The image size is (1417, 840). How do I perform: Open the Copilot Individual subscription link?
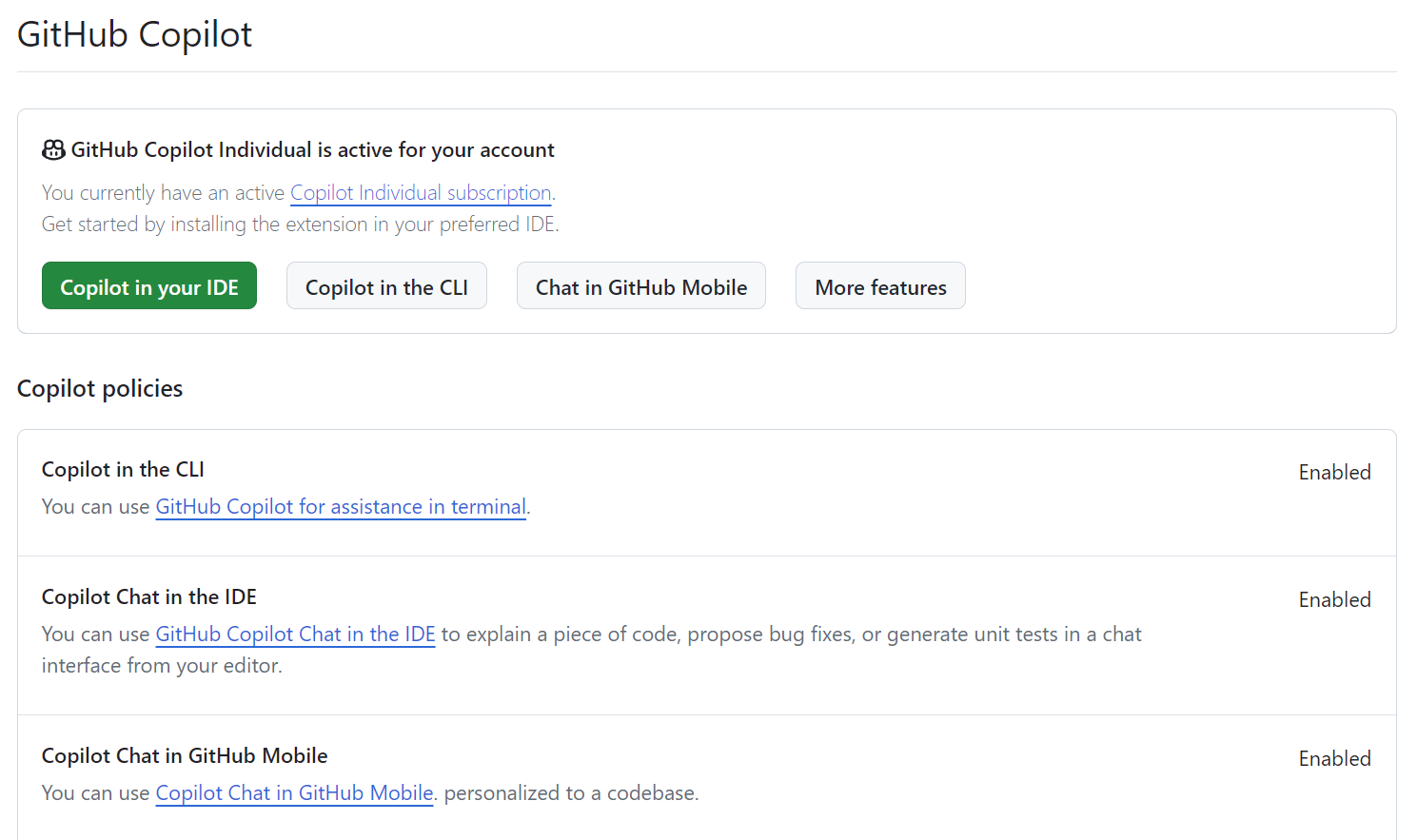421,192
